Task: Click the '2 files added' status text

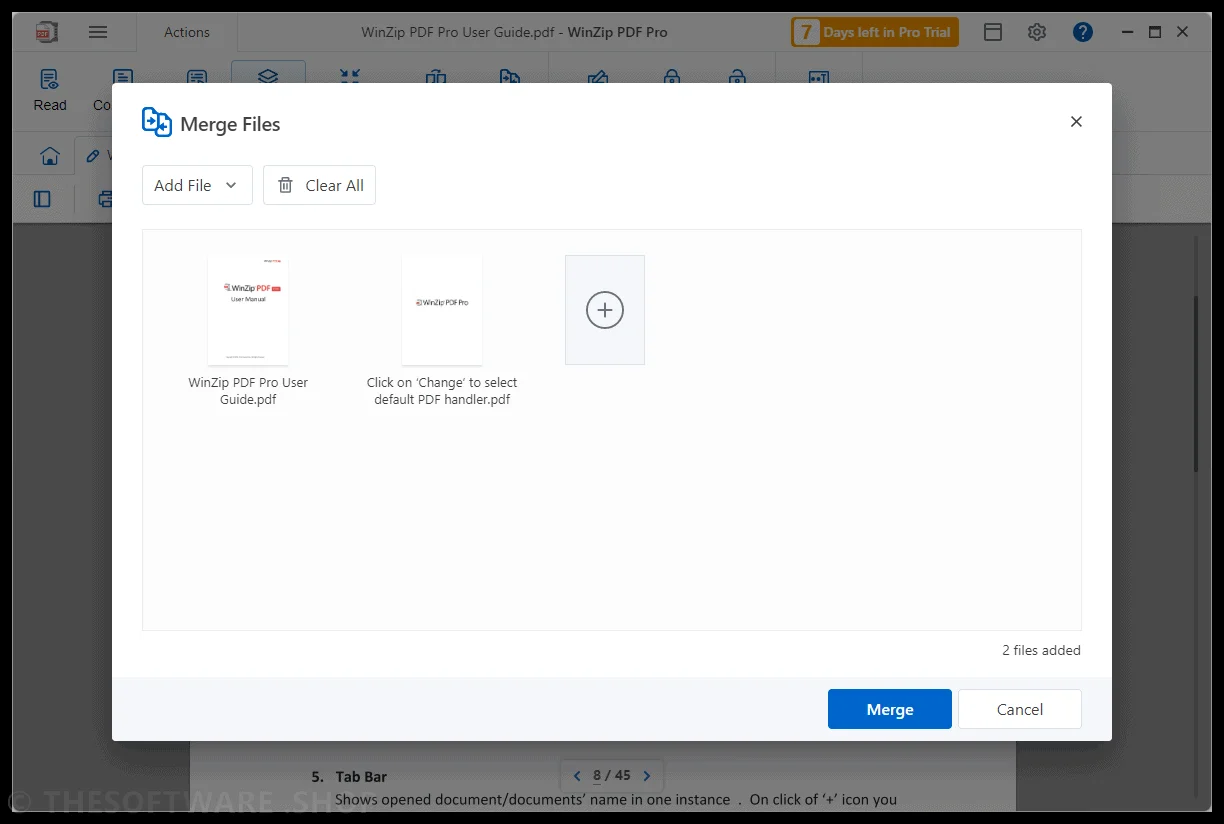Action: pos(1041,650)
